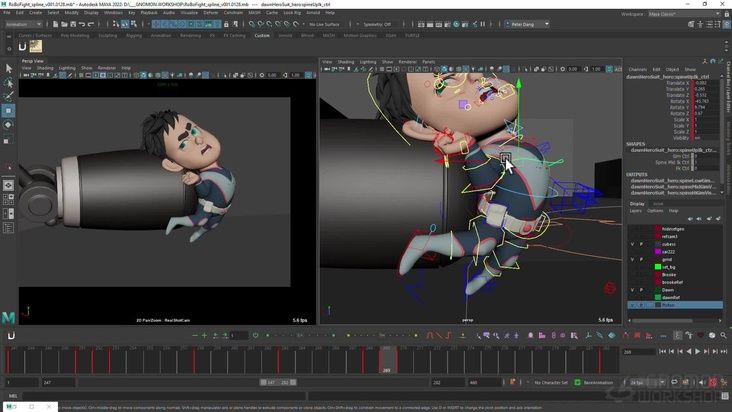Click the Redo arrow icon
This screenshot has height=412, width=732.
(91, 24)
